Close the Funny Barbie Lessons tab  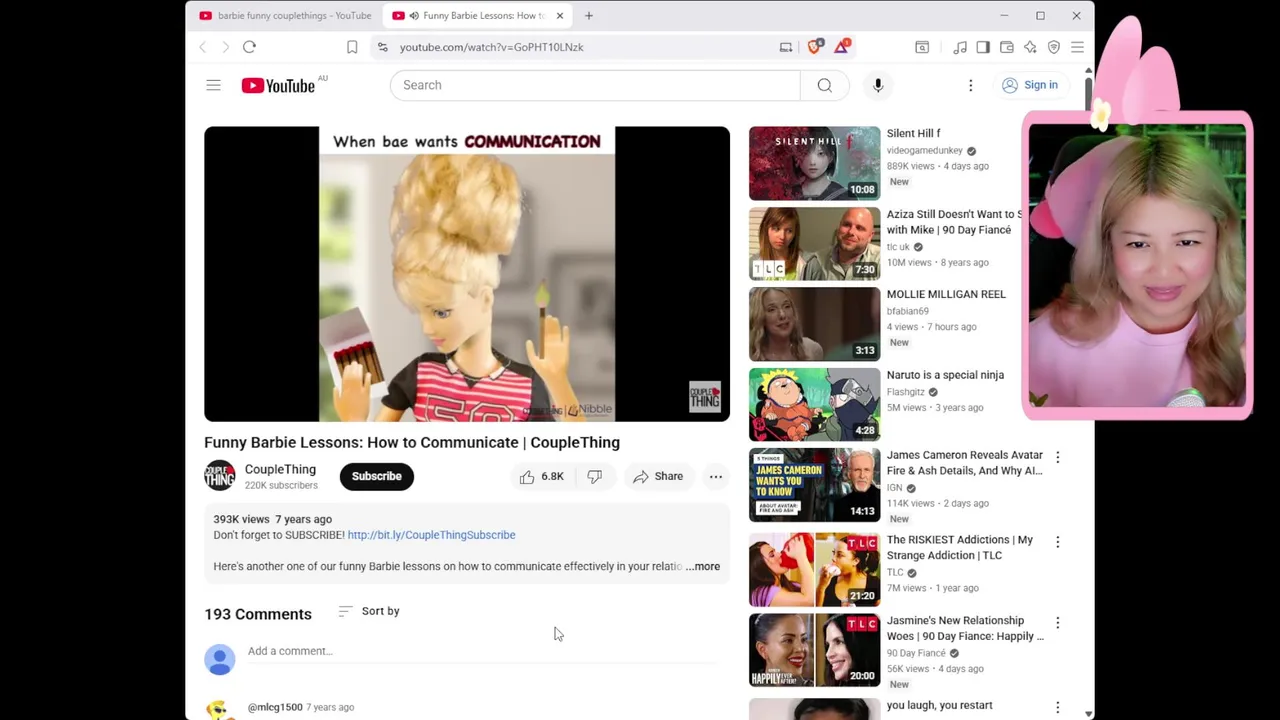coord(560,15)
